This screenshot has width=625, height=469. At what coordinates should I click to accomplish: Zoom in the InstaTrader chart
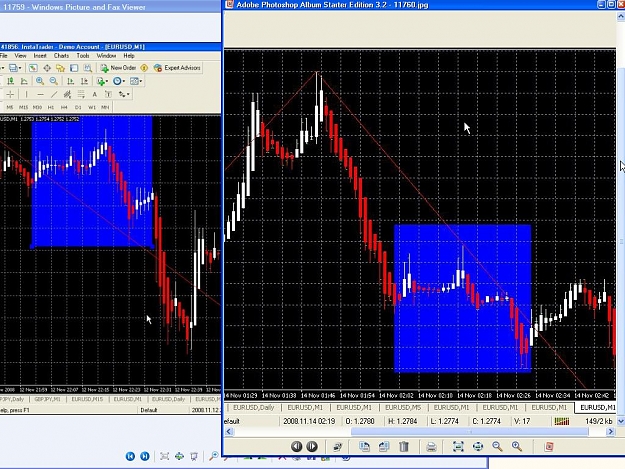click(40, 81)
